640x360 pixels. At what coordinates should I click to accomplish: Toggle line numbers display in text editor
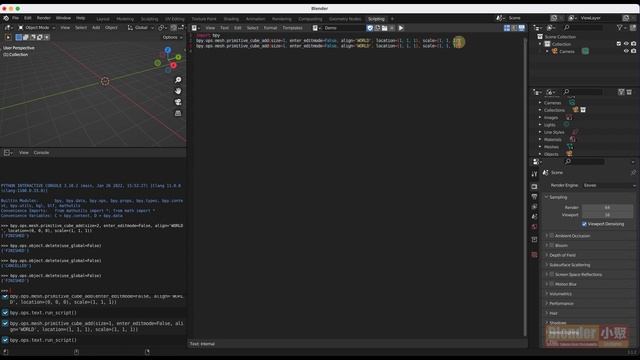[507, 28]
